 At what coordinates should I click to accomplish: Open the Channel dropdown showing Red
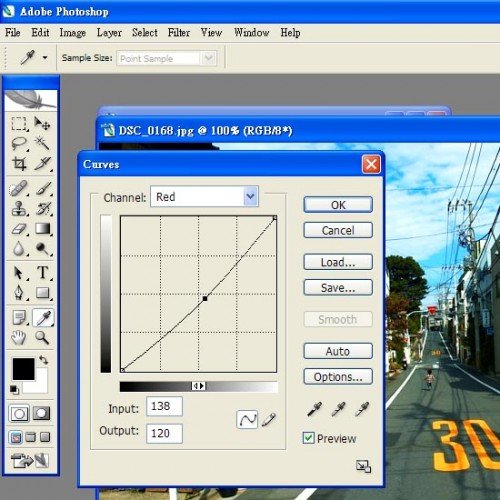204,197
